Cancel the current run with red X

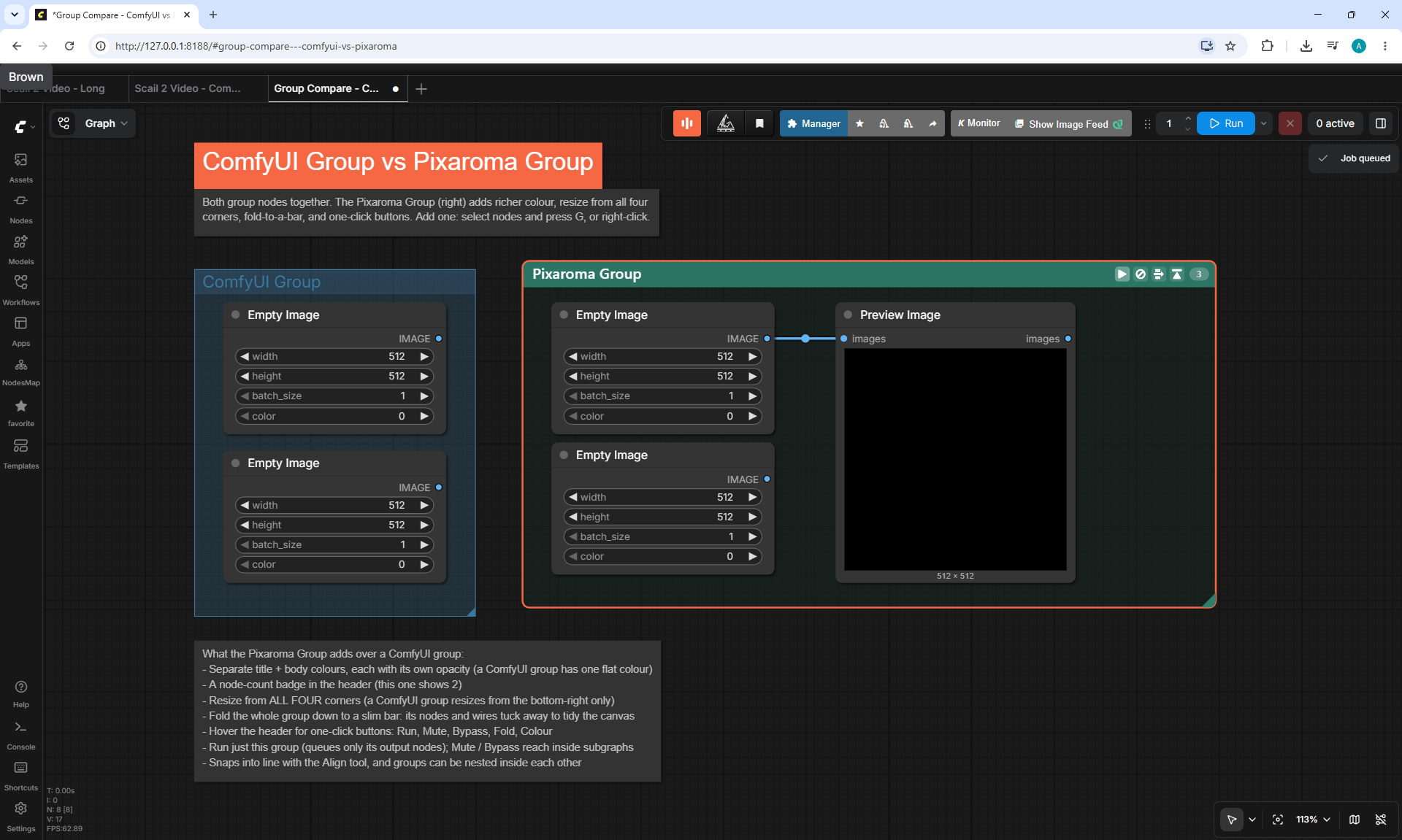coord(1290,123)
